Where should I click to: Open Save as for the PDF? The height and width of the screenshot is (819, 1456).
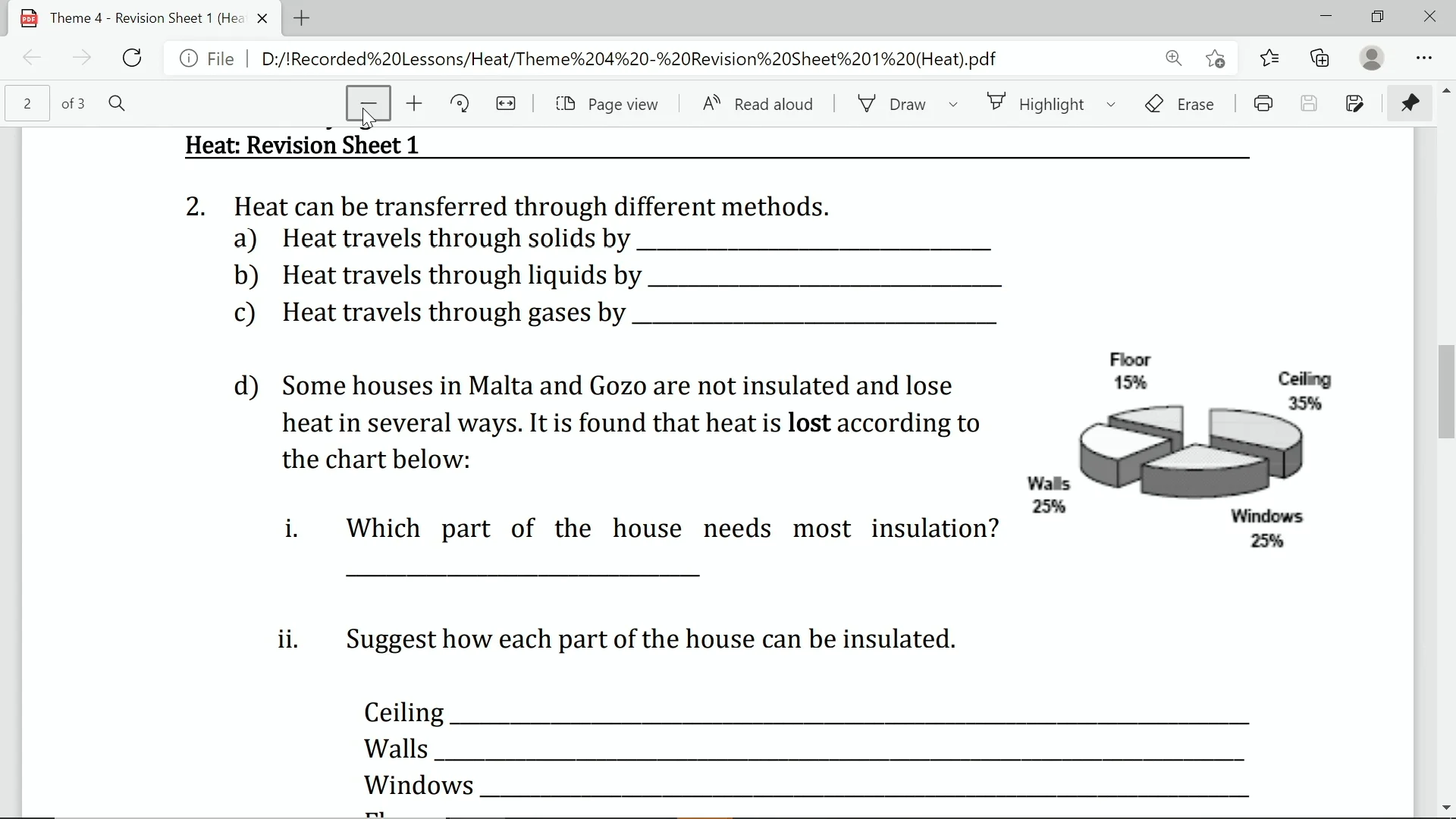tap(1356, 104)
